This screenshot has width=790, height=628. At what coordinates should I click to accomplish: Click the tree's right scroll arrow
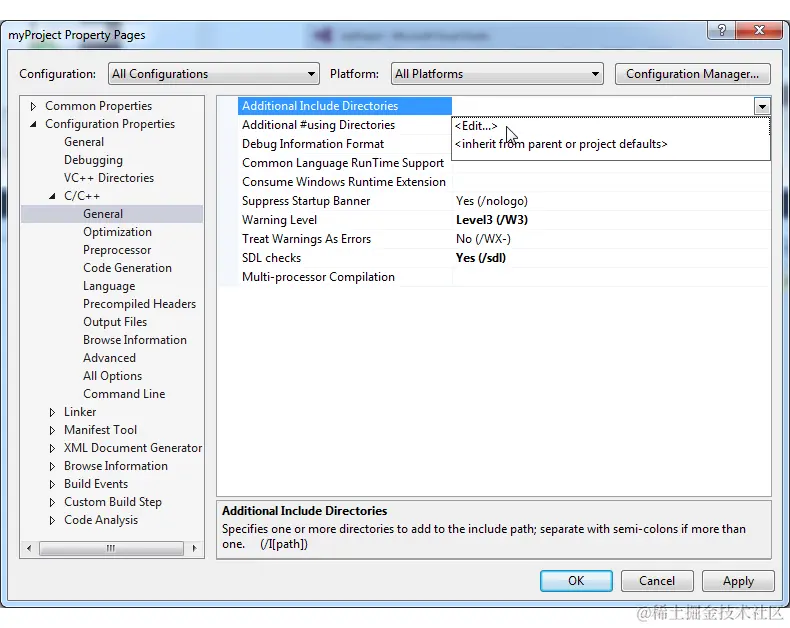[x=194, y=548]
